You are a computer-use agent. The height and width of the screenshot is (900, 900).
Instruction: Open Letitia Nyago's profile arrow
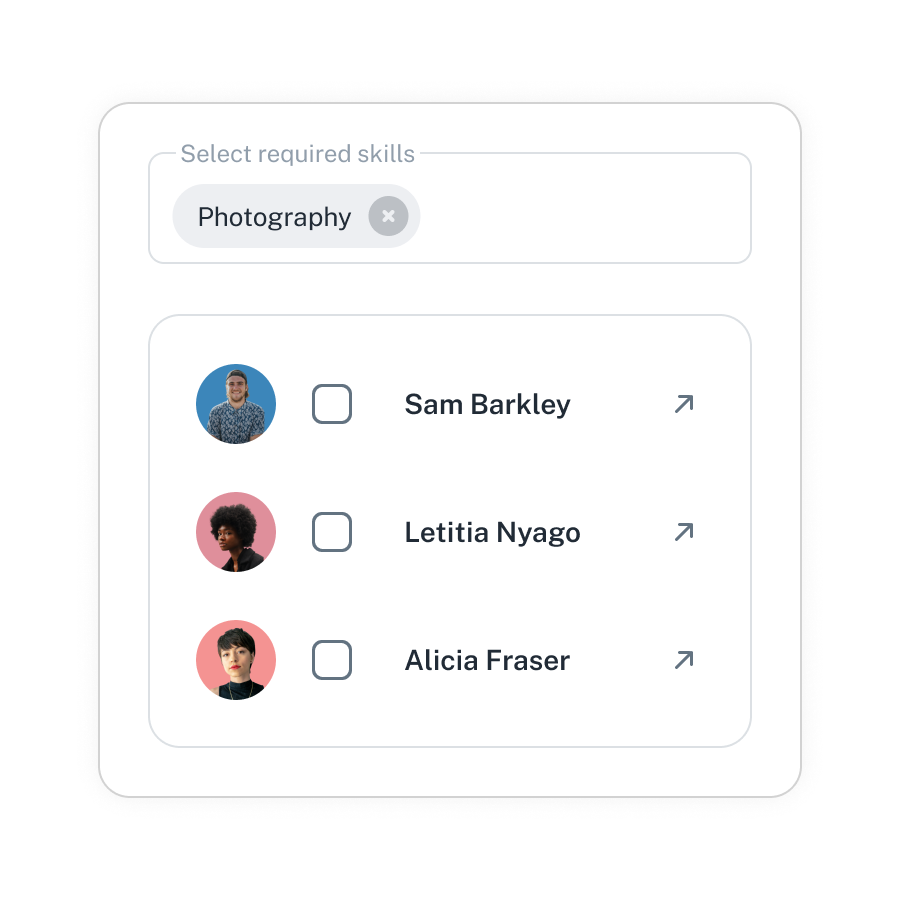684,532
